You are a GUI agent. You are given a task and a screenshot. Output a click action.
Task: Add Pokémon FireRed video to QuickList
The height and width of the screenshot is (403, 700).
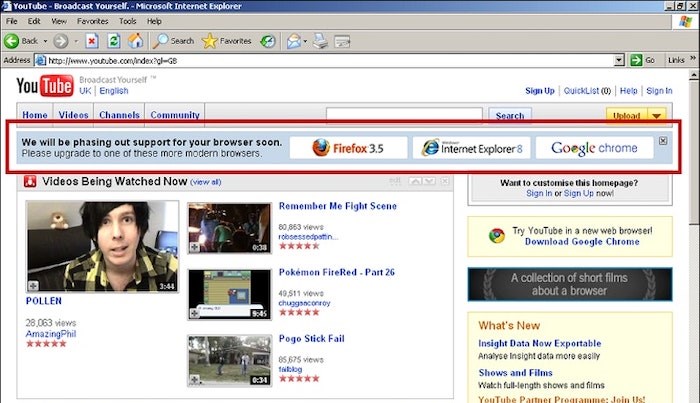tap(195, 313)
